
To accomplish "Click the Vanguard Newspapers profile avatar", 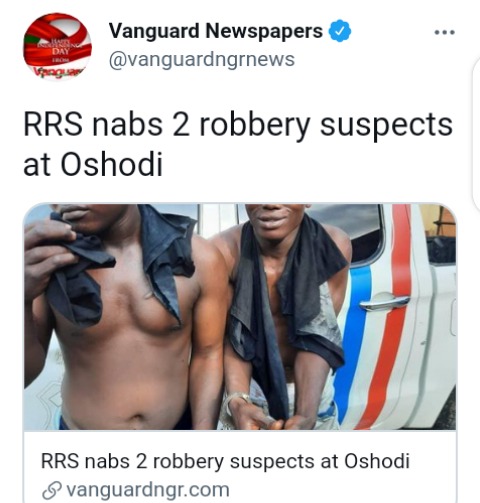I will pos(57,47).
